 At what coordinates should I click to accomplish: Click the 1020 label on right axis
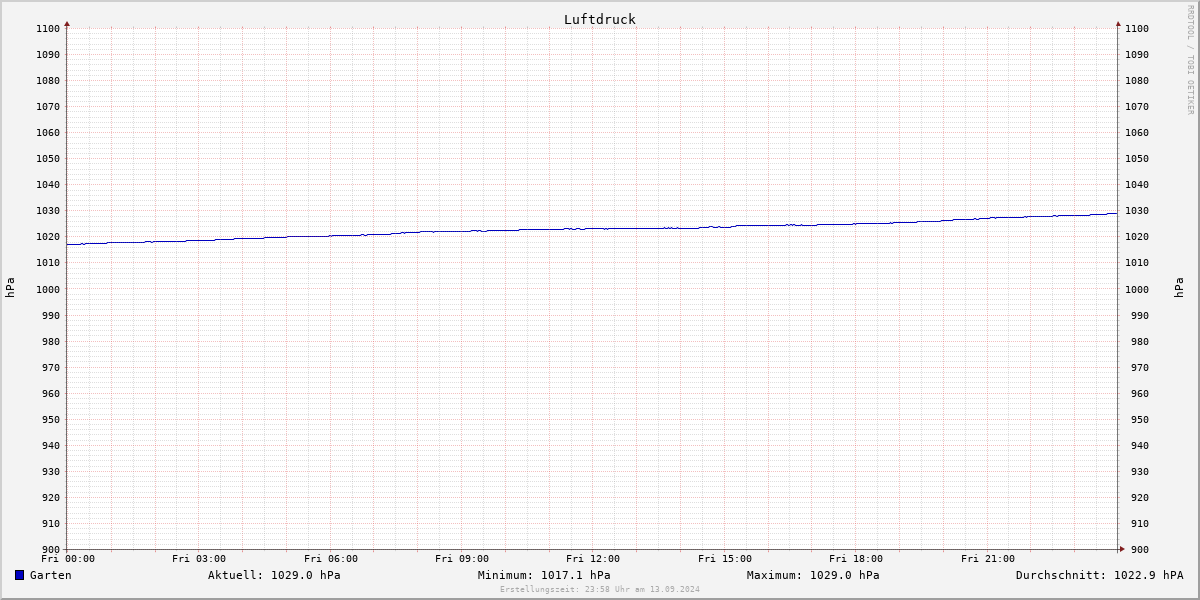point(1138,237)
